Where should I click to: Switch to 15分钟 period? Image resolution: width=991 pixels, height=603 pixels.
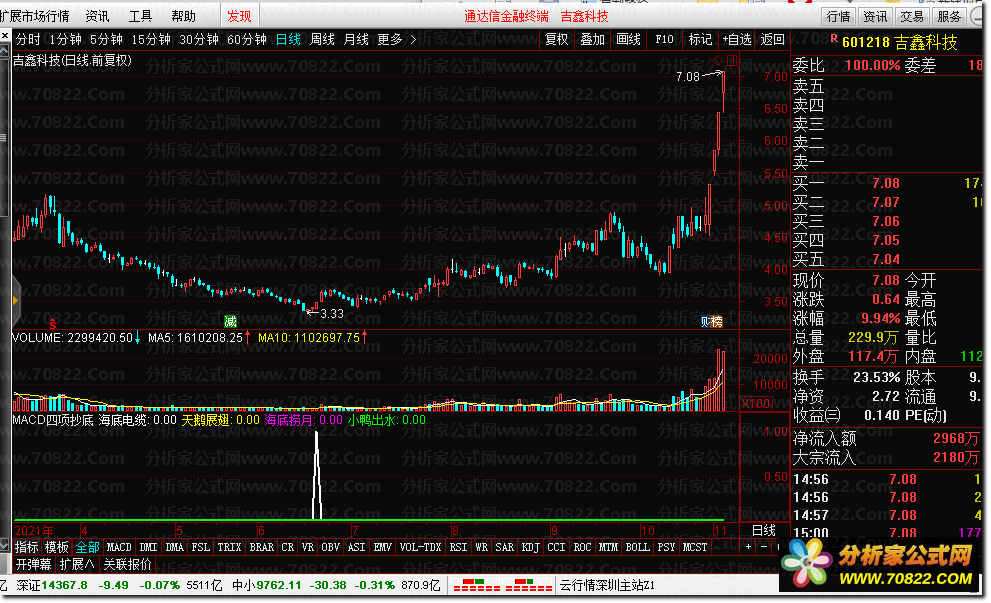coord(151,39)
